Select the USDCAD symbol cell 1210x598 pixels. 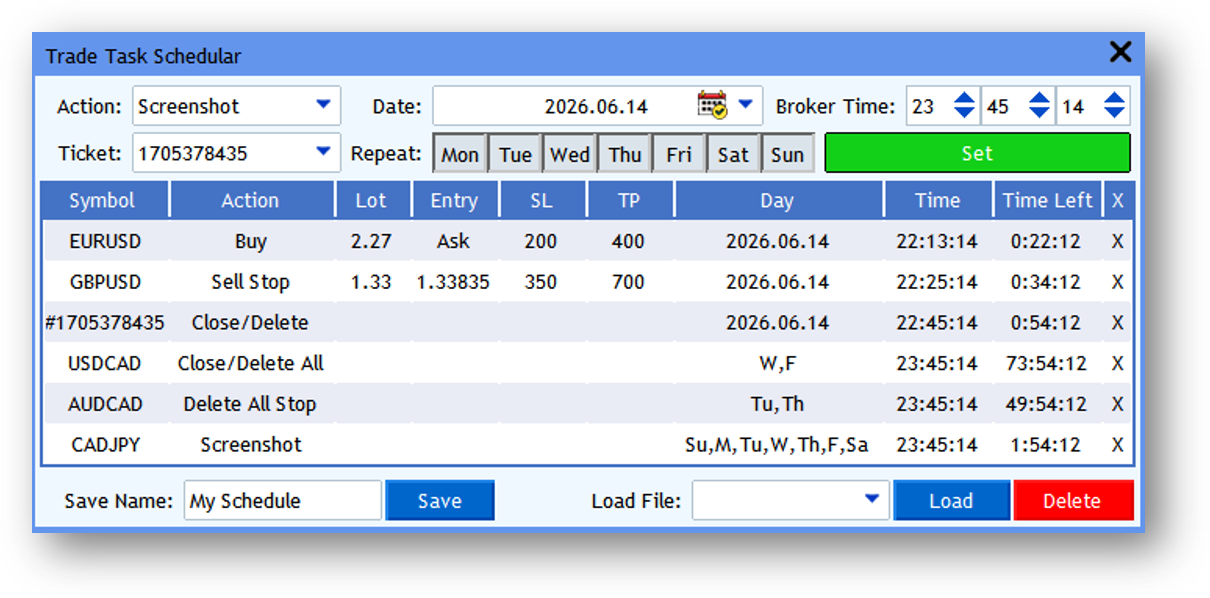point(105,363)
